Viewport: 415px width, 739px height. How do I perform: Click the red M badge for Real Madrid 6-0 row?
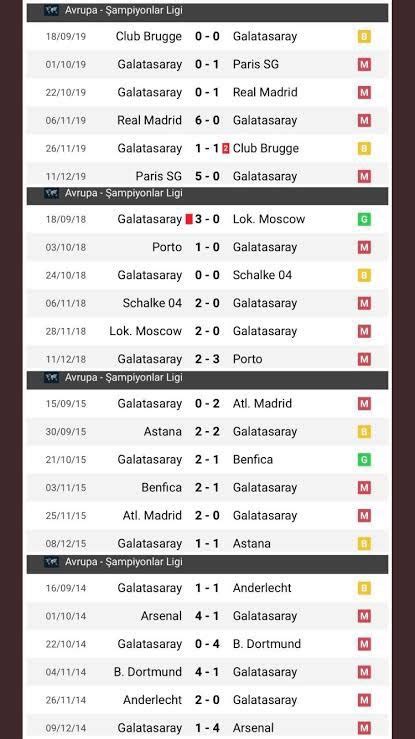tap(364, 120)
